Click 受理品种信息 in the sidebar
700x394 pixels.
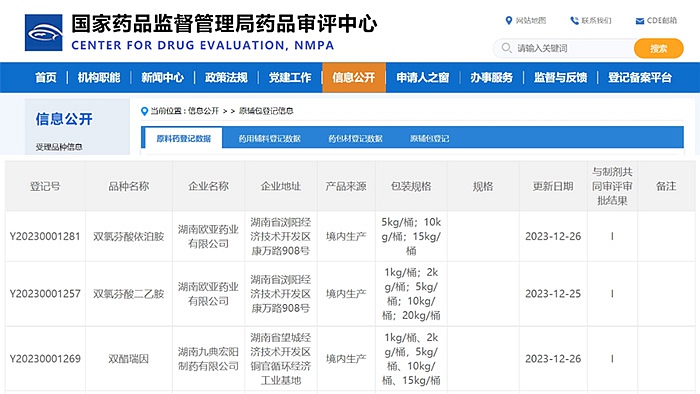[59, 147]
